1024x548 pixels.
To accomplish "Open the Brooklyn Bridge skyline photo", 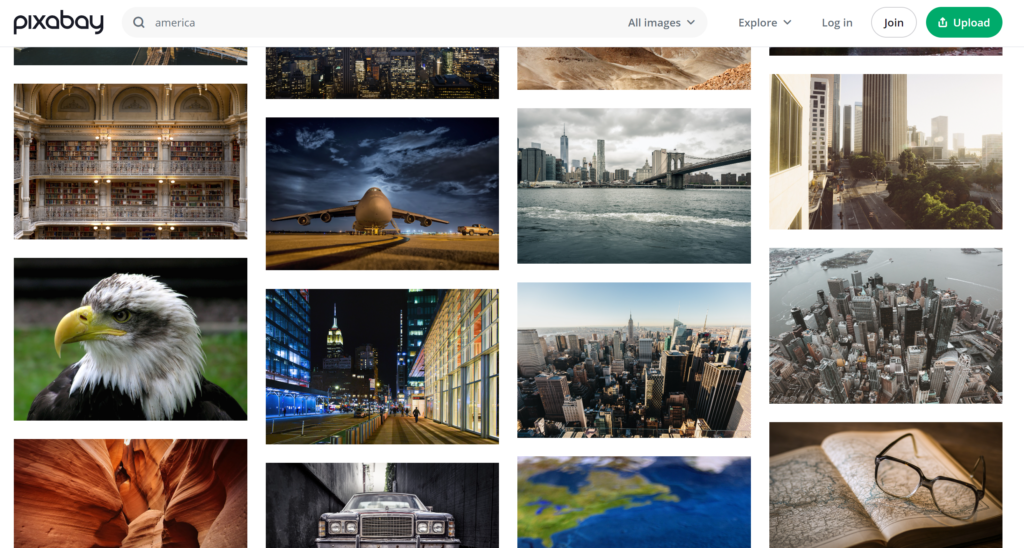I will (634, 186).
